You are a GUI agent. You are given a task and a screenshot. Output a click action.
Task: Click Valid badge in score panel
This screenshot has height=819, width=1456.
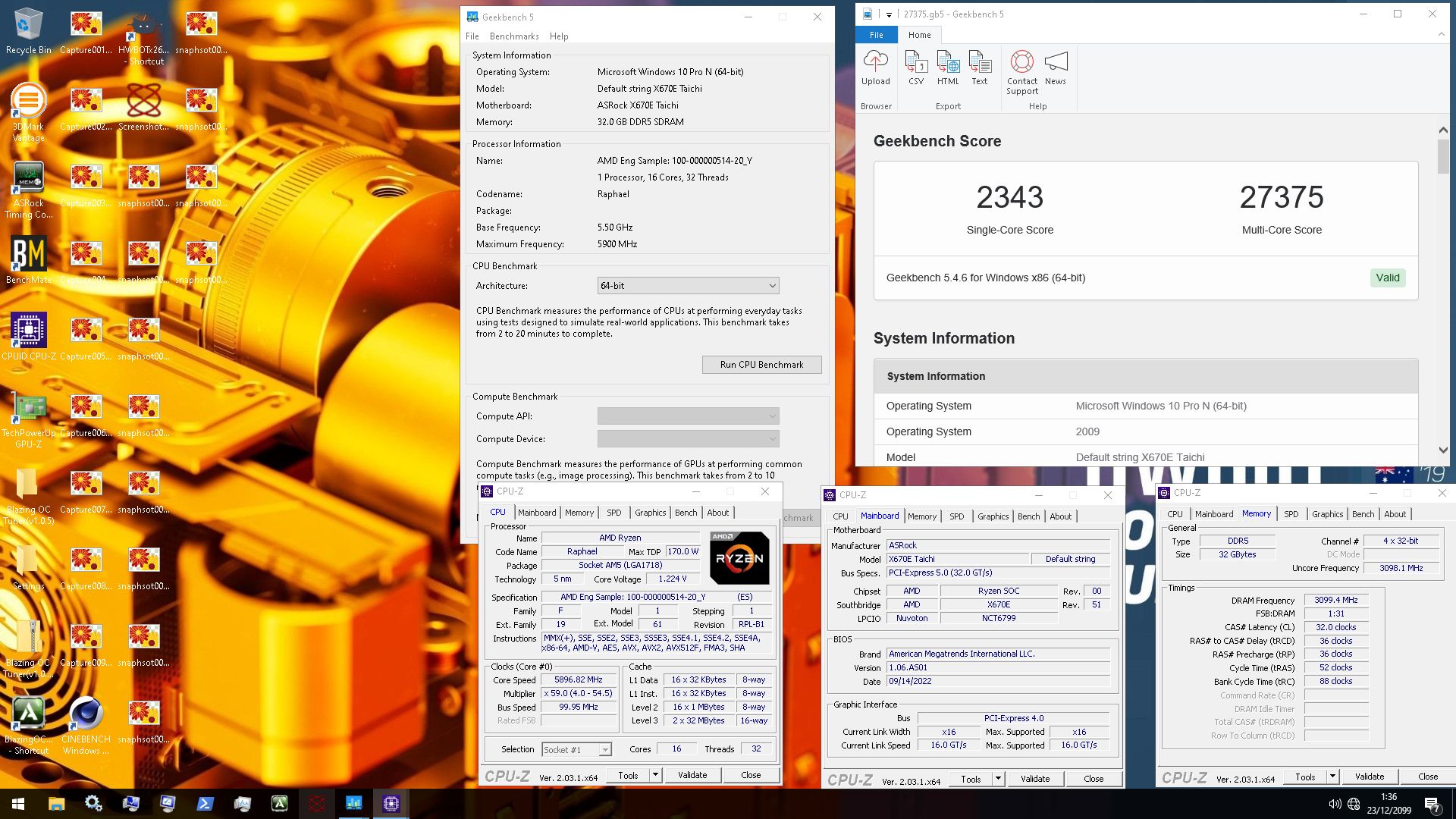(x=1388, y=278)
